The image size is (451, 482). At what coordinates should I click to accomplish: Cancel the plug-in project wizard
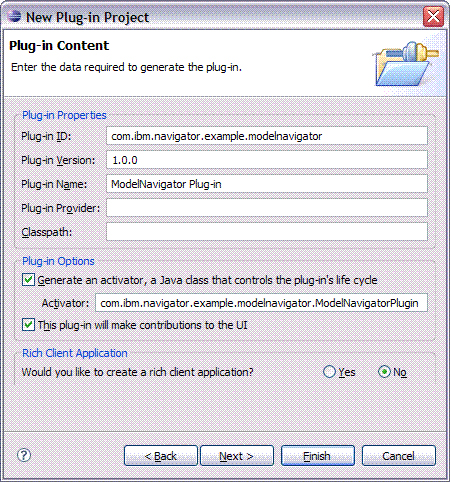tap(399, 455)
